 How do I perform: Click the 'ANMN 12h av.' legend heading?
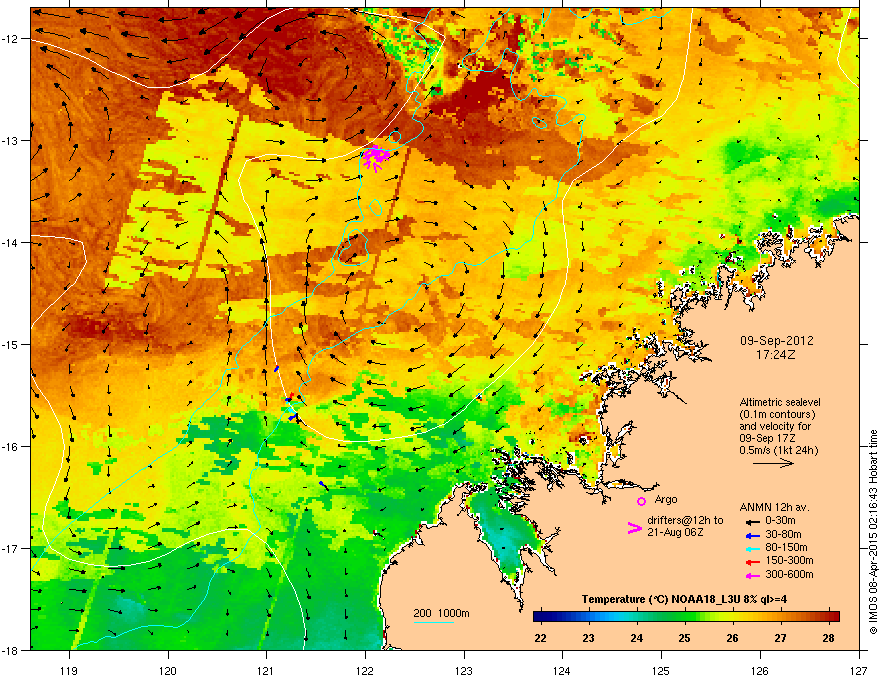pyautogui.click(x=774, y=507)
